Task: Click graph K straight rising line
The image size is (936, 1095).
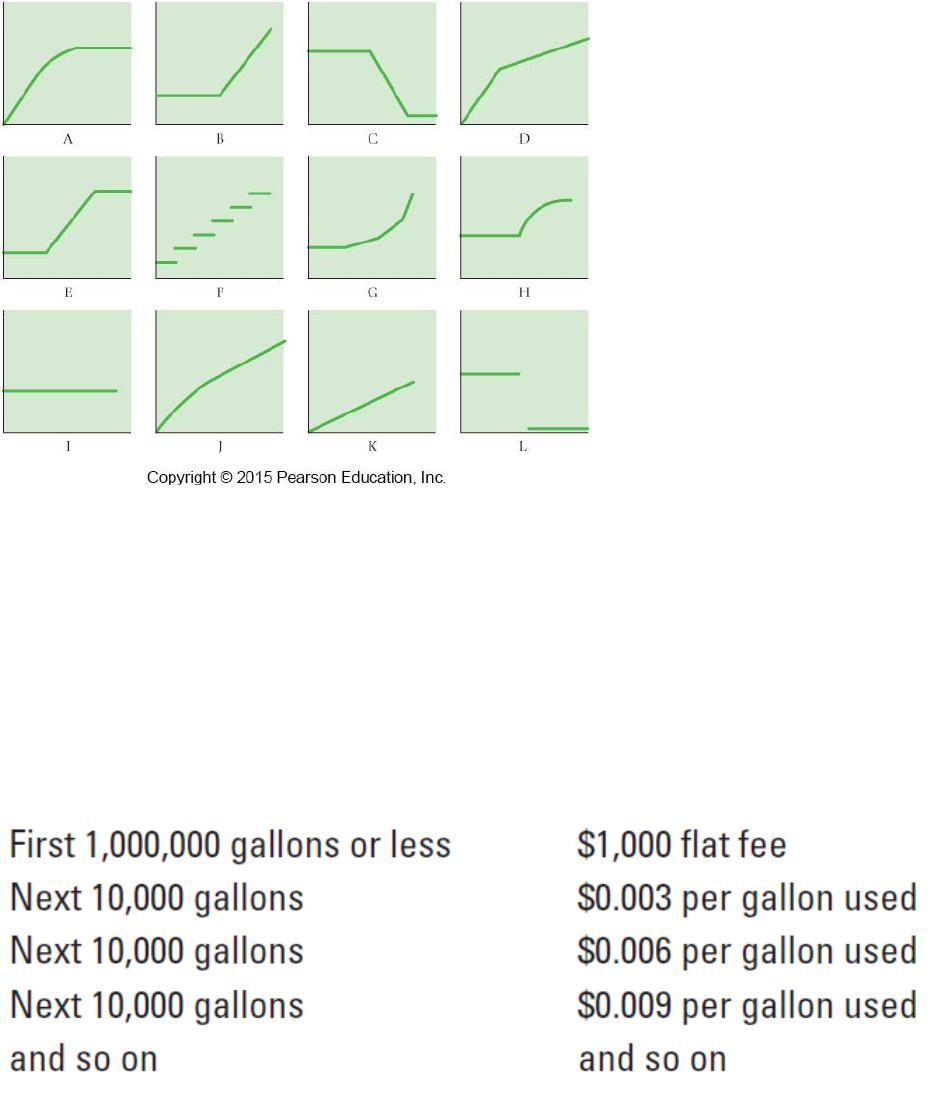Action: (x=372, y=372)
